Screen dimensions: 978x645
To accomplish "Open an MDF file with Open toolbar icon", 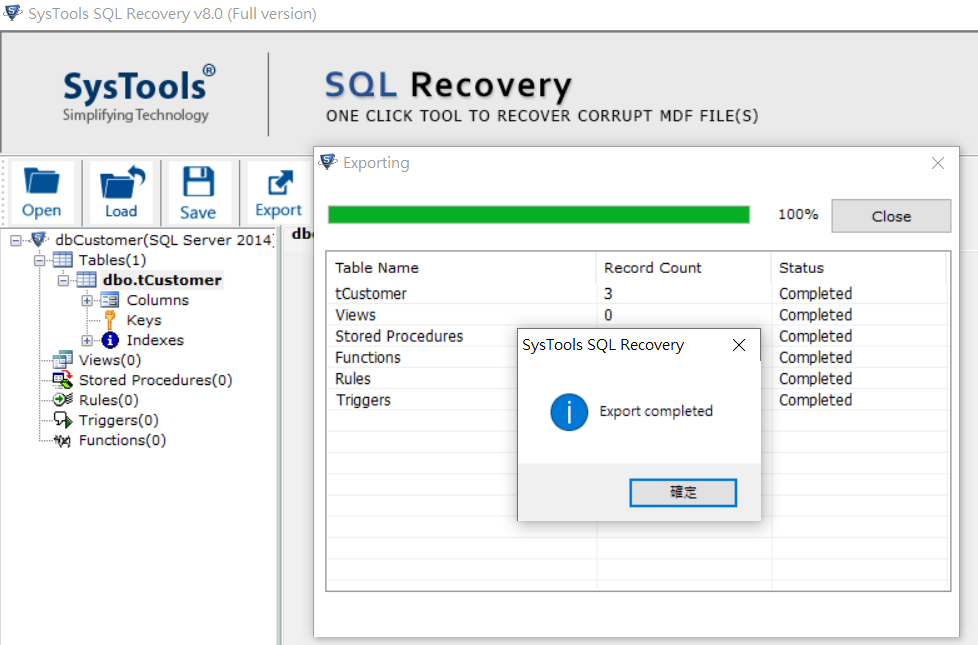I will tap(41, 192).
